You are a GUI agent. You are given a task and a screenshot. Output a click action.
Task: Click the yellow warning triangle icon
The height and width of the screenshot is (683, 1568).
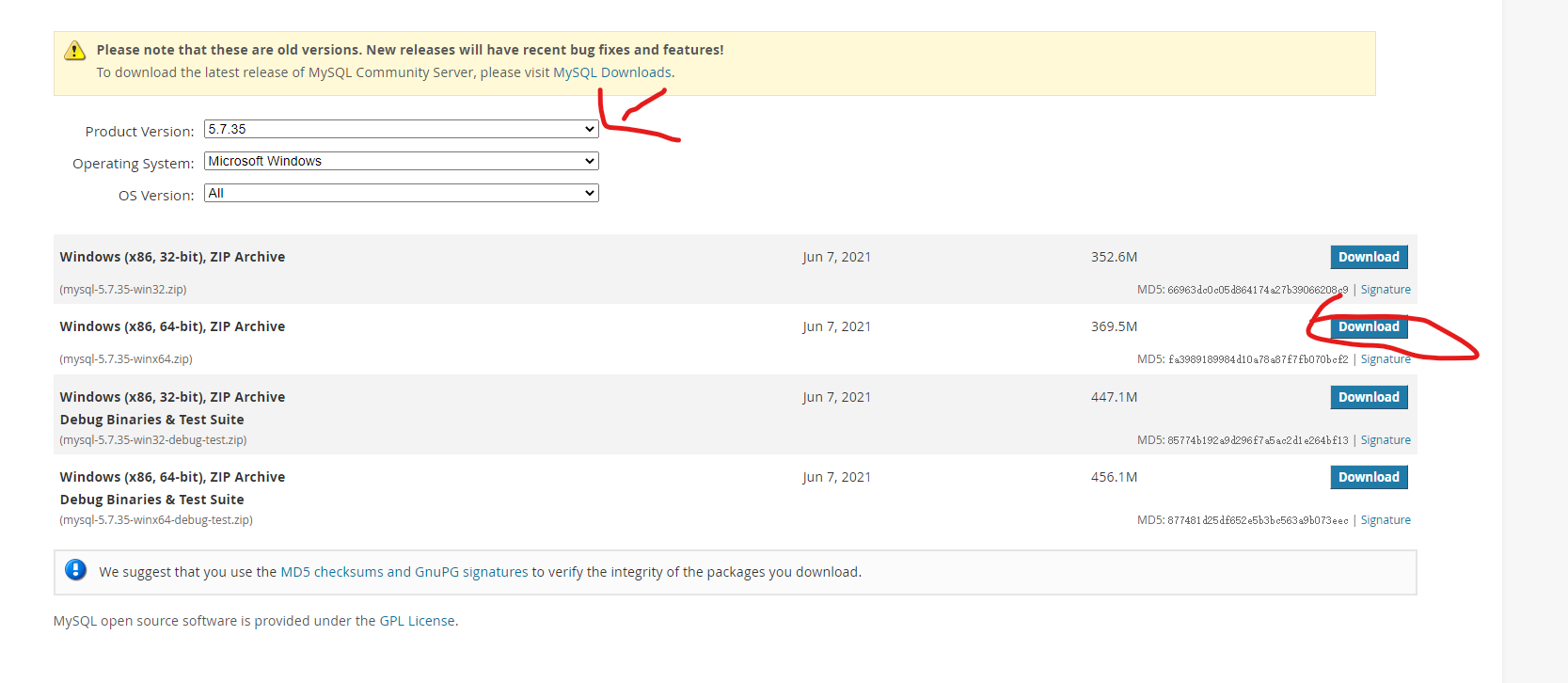point(75,51)
